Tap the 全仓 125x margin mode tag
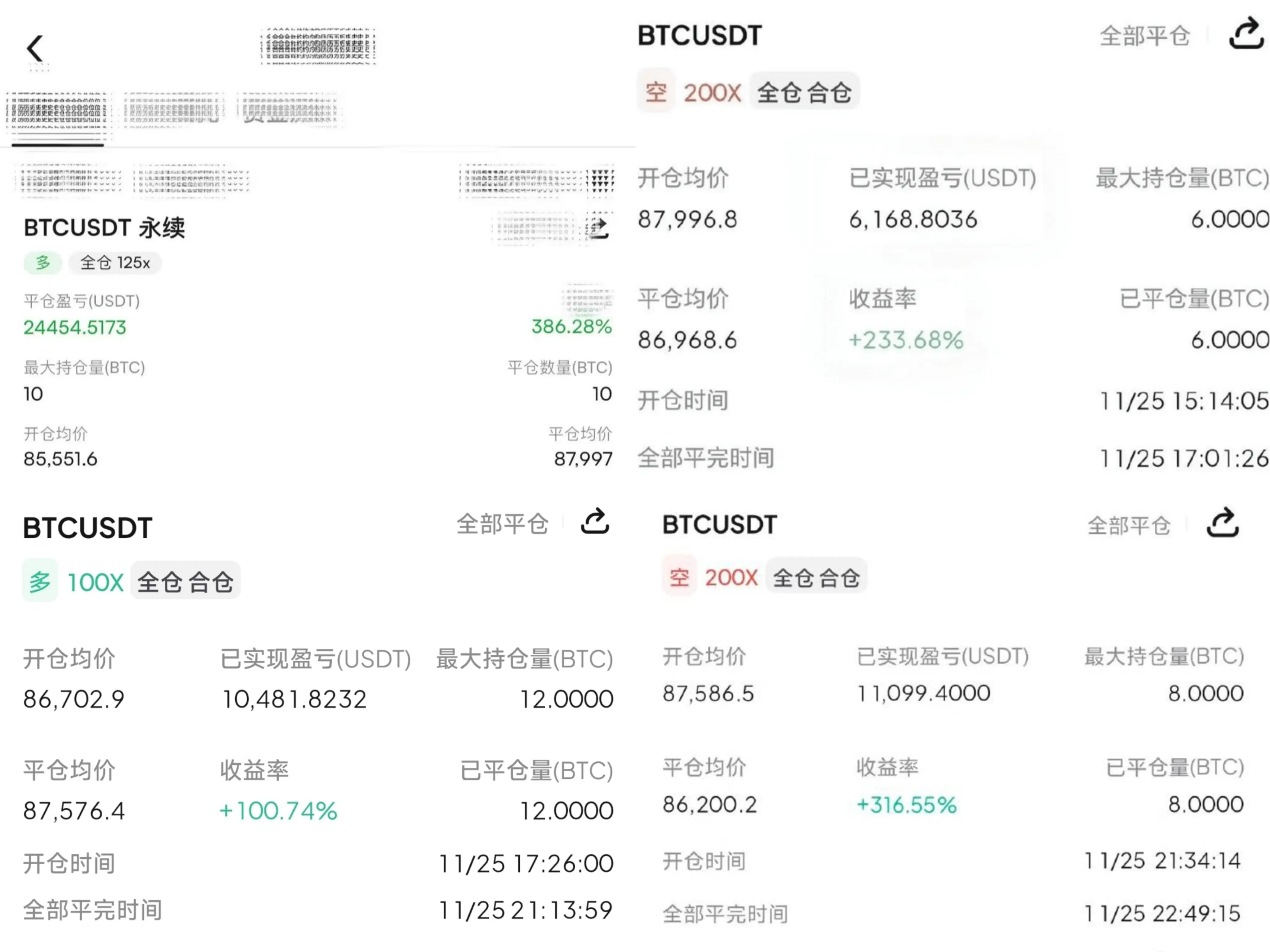The width and height of the screenshot is (1270, 952). [x=115, y=263]
